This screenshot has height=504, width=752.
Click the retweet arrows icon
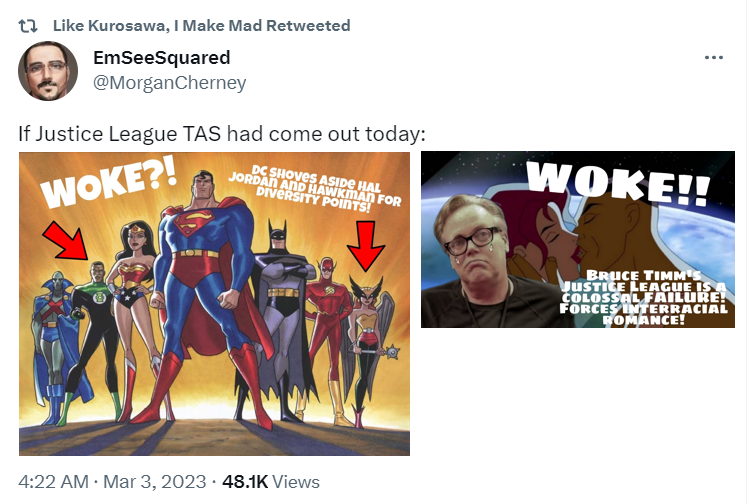point(28,26)
